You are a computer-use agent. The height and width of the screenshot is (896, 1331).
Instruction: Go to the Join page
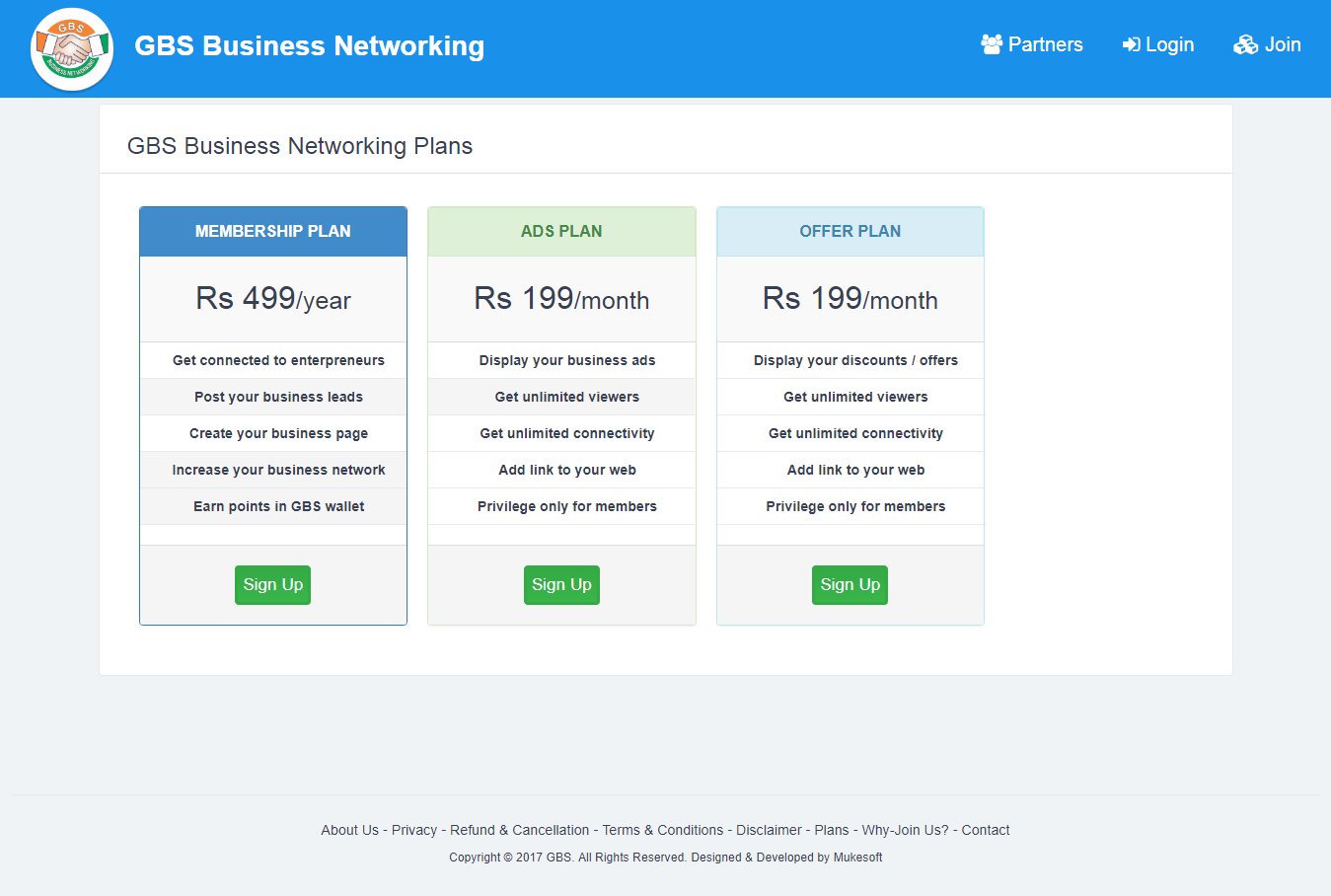point(1282,44)
